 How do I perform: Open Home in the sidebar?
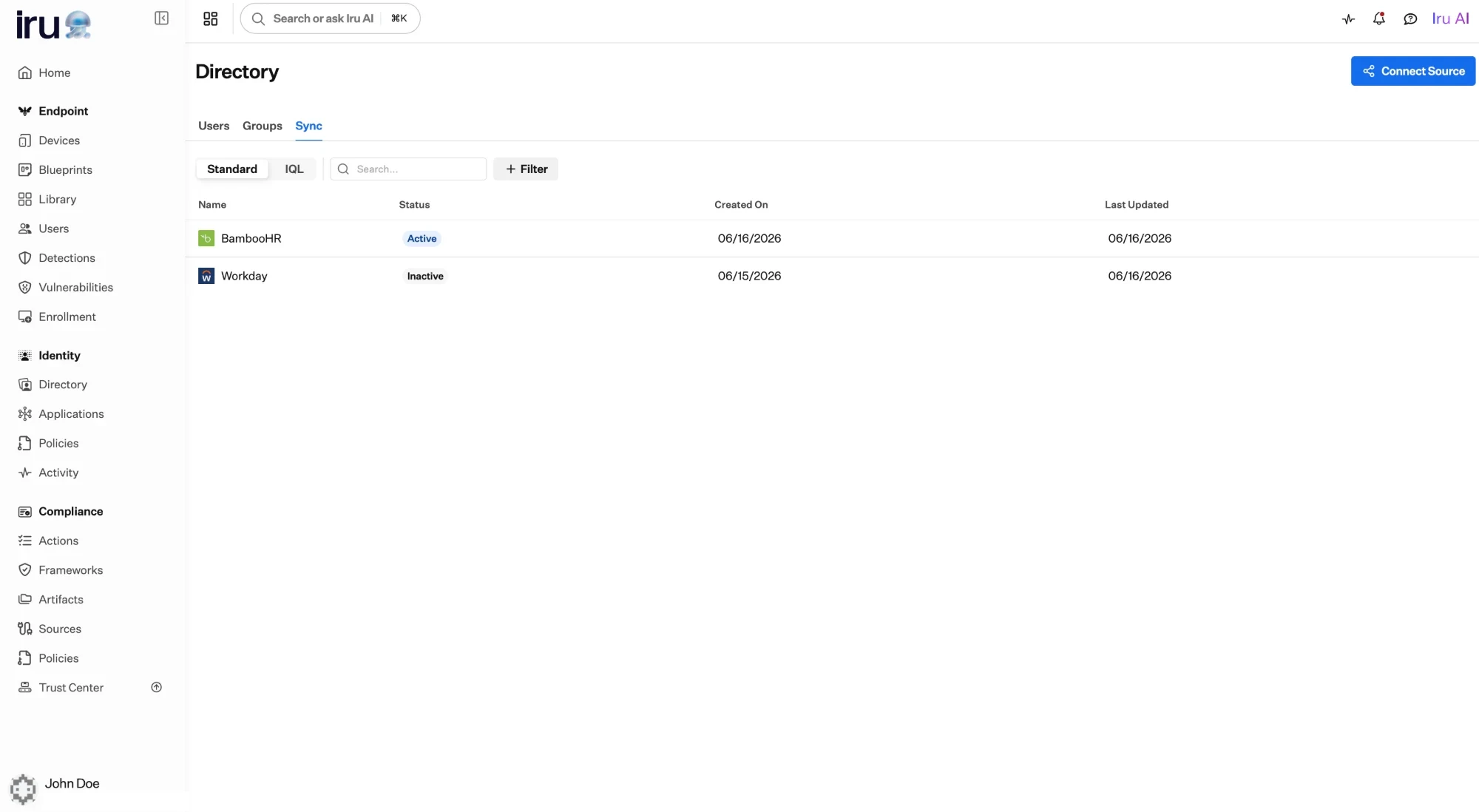point(55,72)
